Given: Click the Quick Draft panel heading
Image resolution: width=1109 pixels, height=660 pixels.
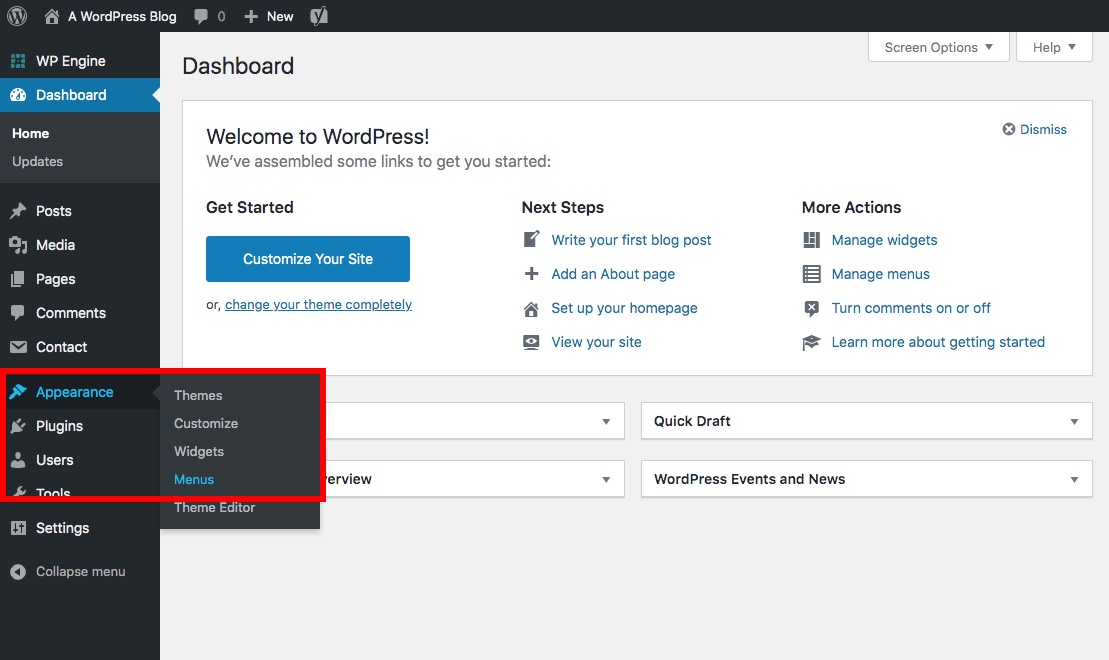Looking at the screenshot, I should (692, 421).
